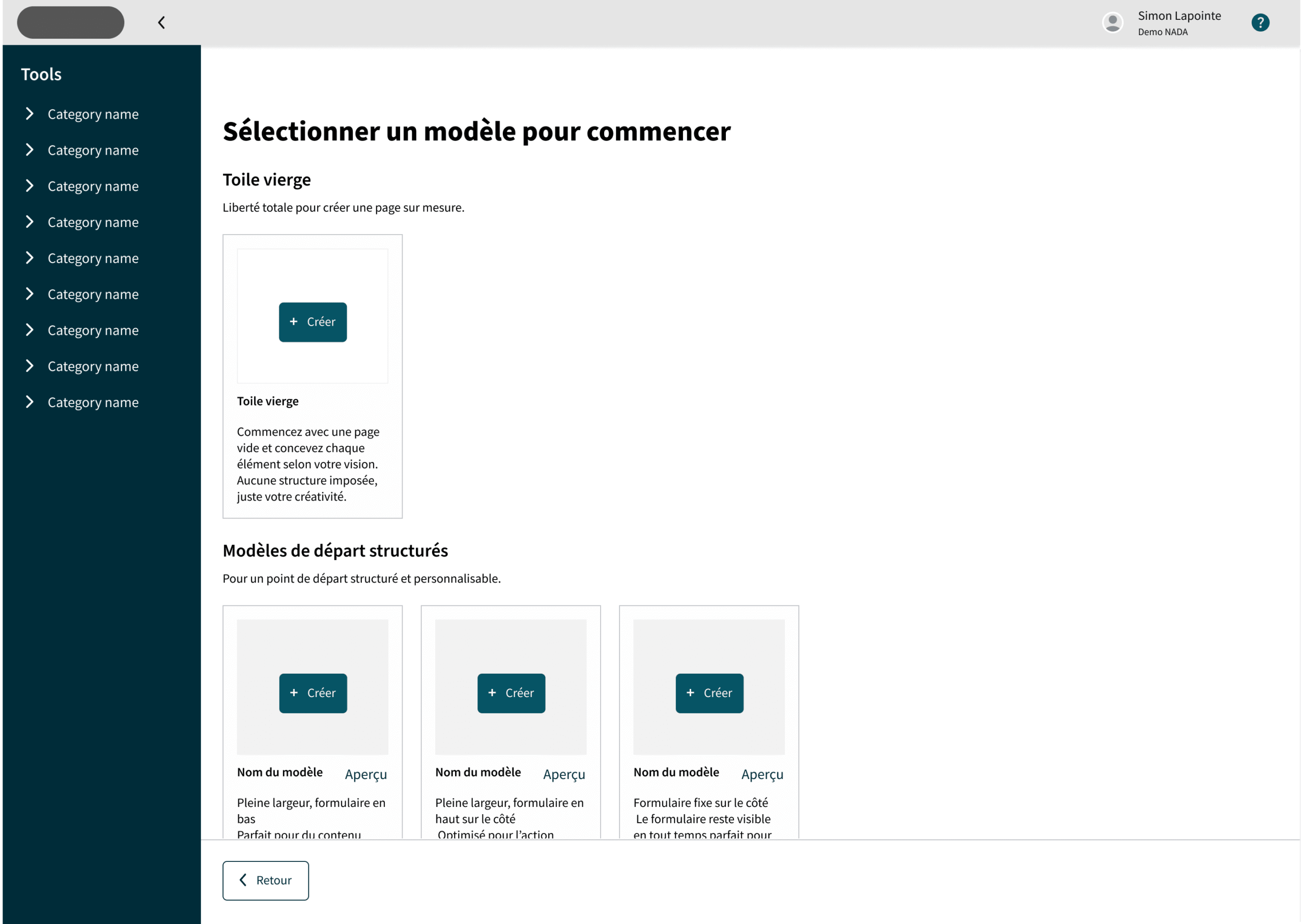Screen dimensions: 1303x924
Task: Select the Toile vierge card title
Action: pyautogui.click(x=267, y=401)
